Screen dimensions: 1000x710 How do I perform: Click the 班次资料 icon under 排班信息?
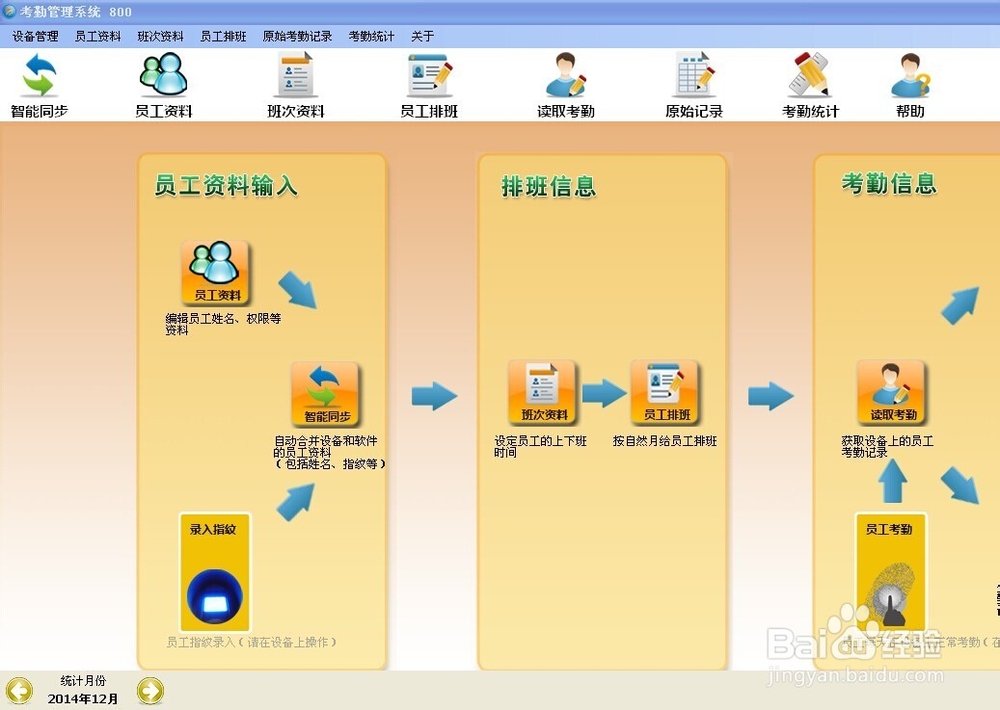[541, 392]
